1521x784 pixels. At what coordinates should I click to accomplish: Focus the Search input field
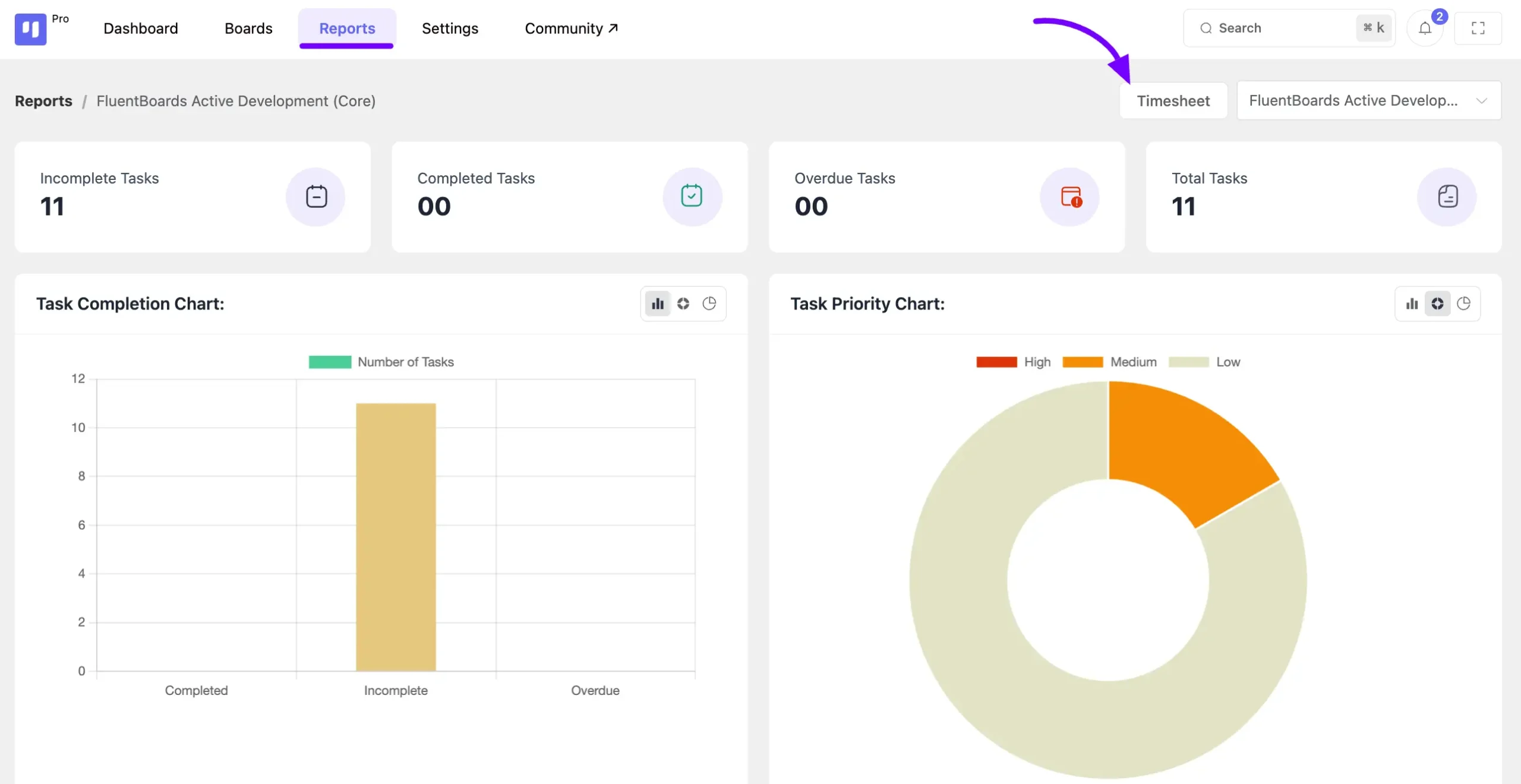[x=1289, y=28]
